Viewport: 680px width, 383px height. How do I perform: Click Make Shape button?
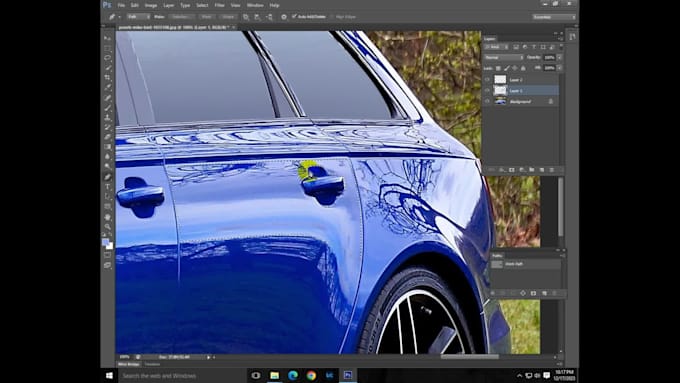229,17
